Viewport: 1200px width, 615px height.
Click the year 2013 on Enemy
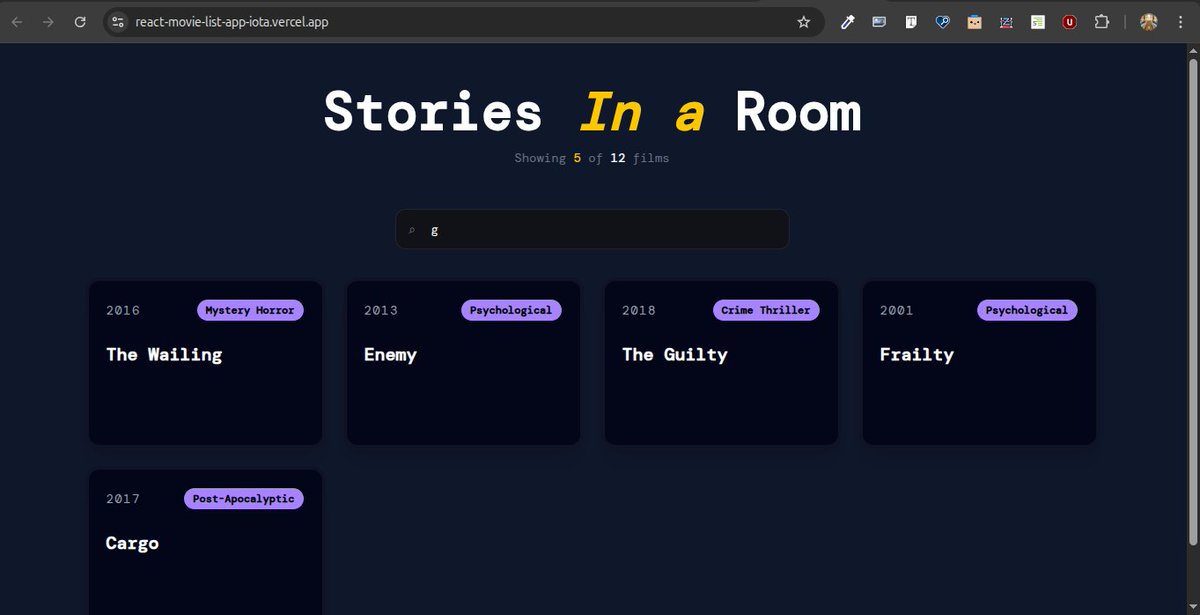(x=381, y=310)
